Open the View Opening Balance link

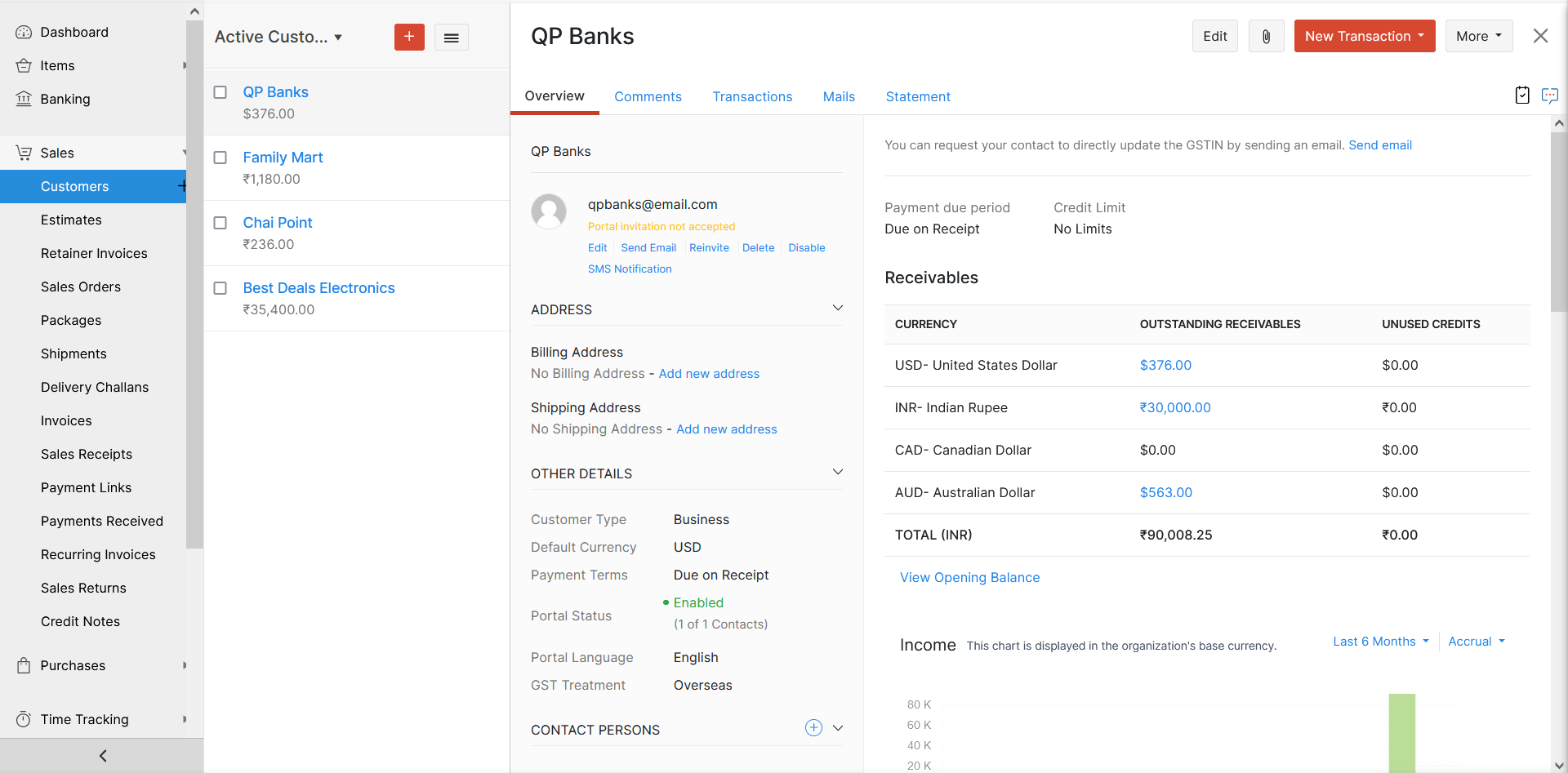(x=969, y=577)
